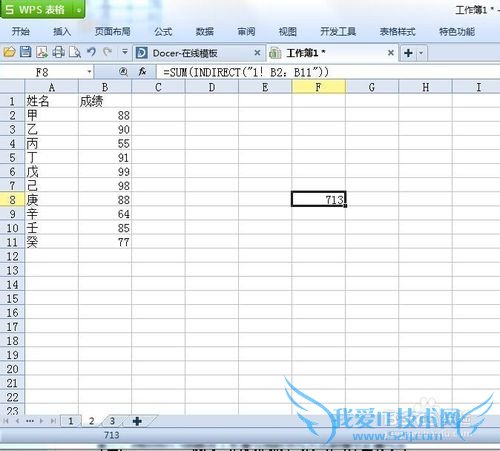Click cell B1 containing 成绩
The width and height of the screenshot is (500, 451).
pos(105,101)
